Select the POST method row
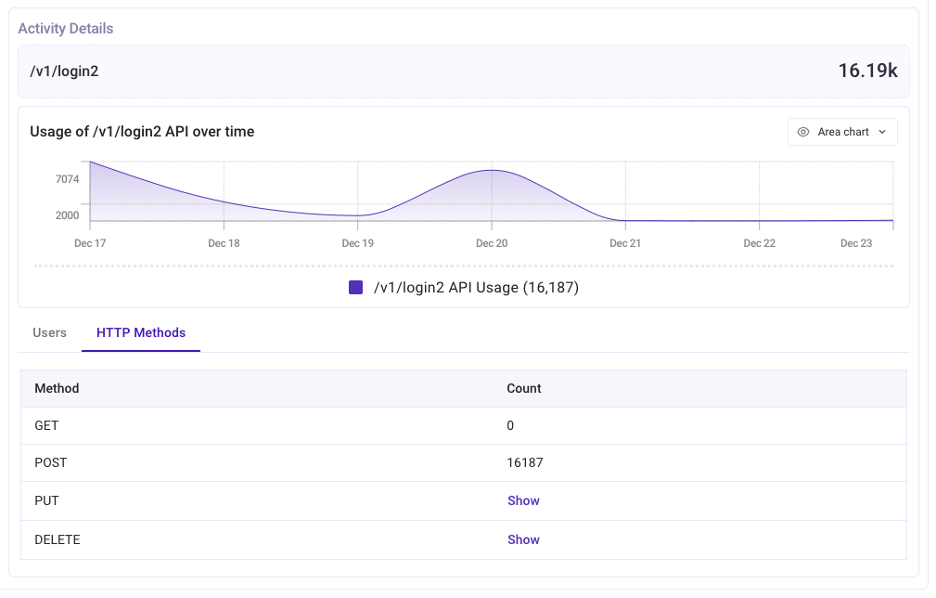 (x=51, y=463)
